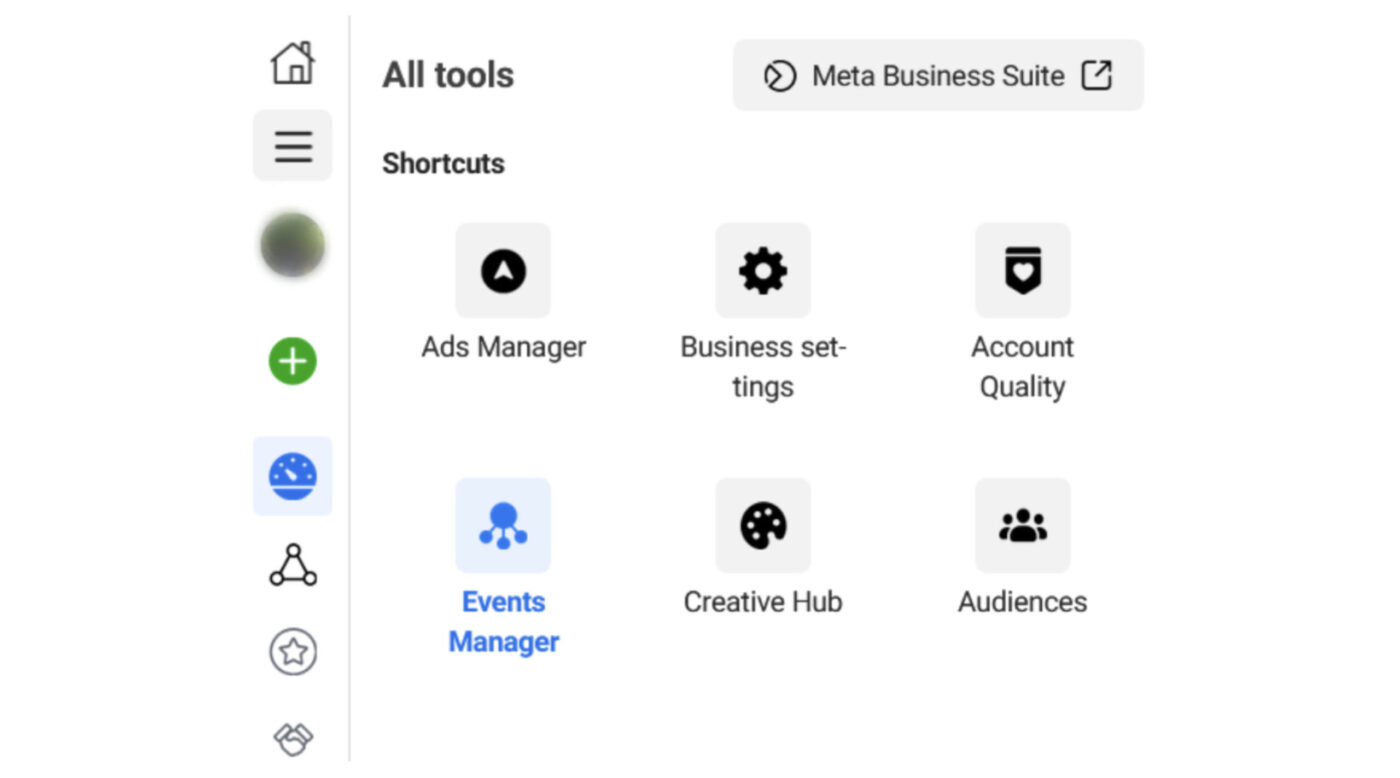This screenshot has height=778, width=1400.
Task: Click the circled star icon in the sidebar
Action: tap(293, 652)
